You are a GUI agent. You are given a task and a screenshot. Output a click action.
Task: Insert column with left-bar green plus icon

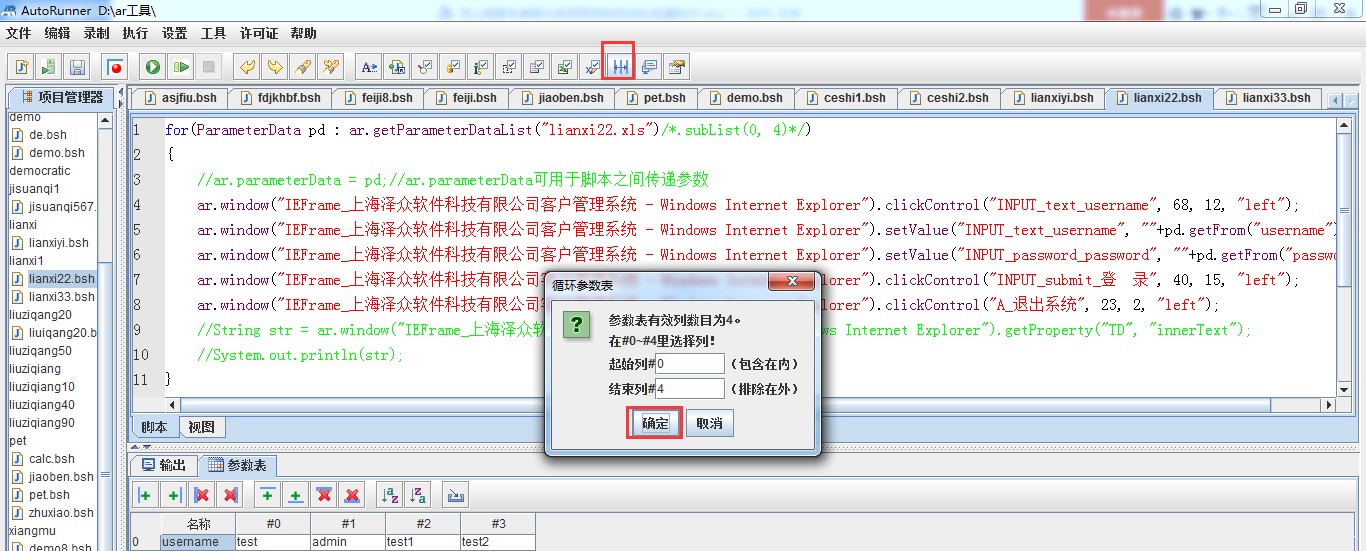coord(146,495)
